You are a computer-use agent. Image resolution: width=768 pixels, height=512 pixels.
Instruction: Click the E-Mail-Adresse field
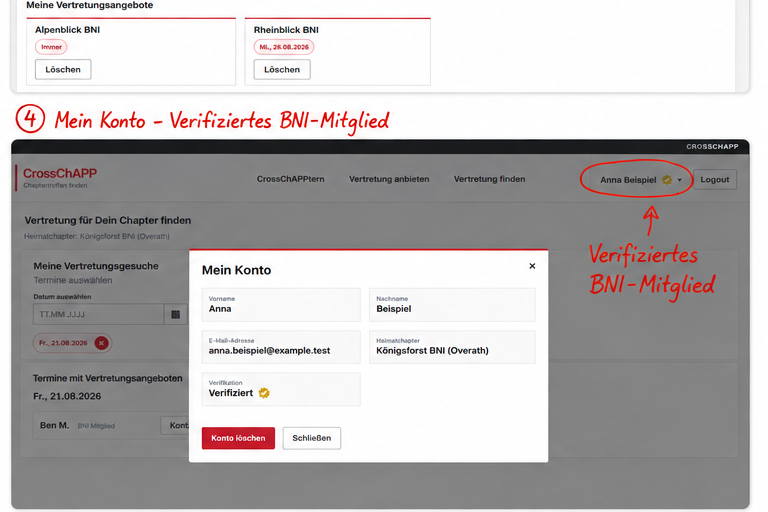click(x=281, y=347)
